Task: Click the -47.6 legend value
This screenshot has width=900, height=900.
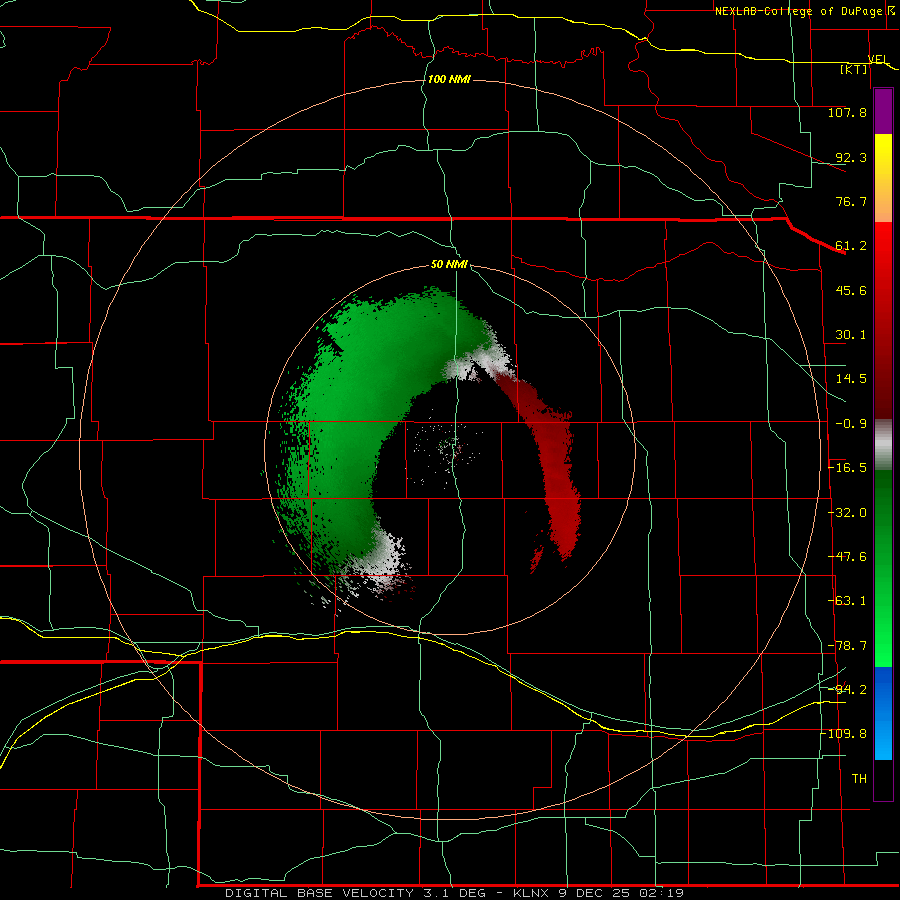Action: tap(847, 557)
